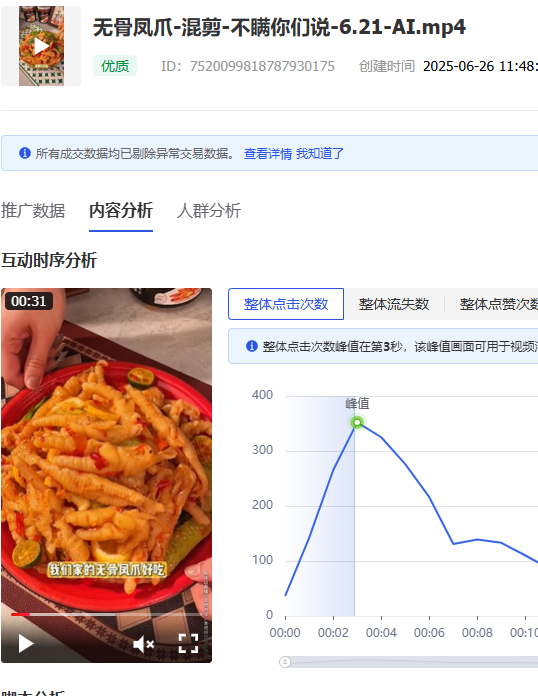
Task: Open the 人群分析 tab
Action: pos(209,210)
